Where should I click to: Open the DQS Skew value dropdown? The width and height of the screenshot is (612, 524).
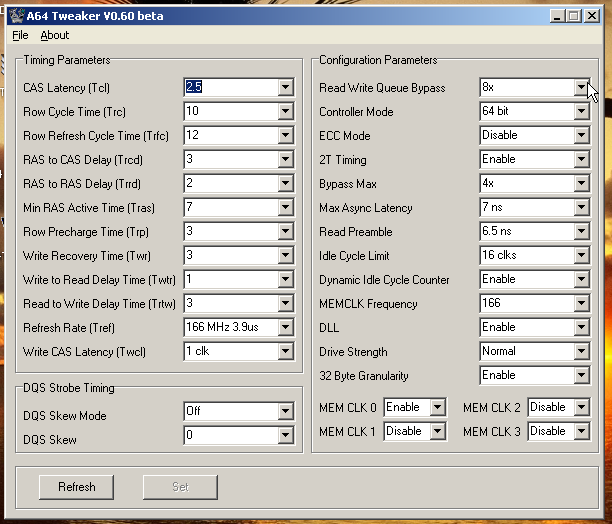coord(286,435)
